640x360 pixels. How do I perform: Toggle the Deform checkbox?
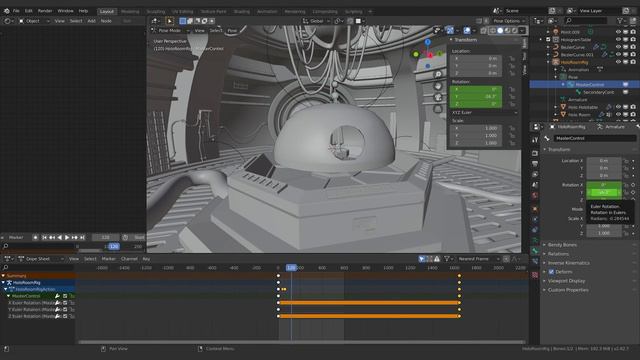coord(551,272)
